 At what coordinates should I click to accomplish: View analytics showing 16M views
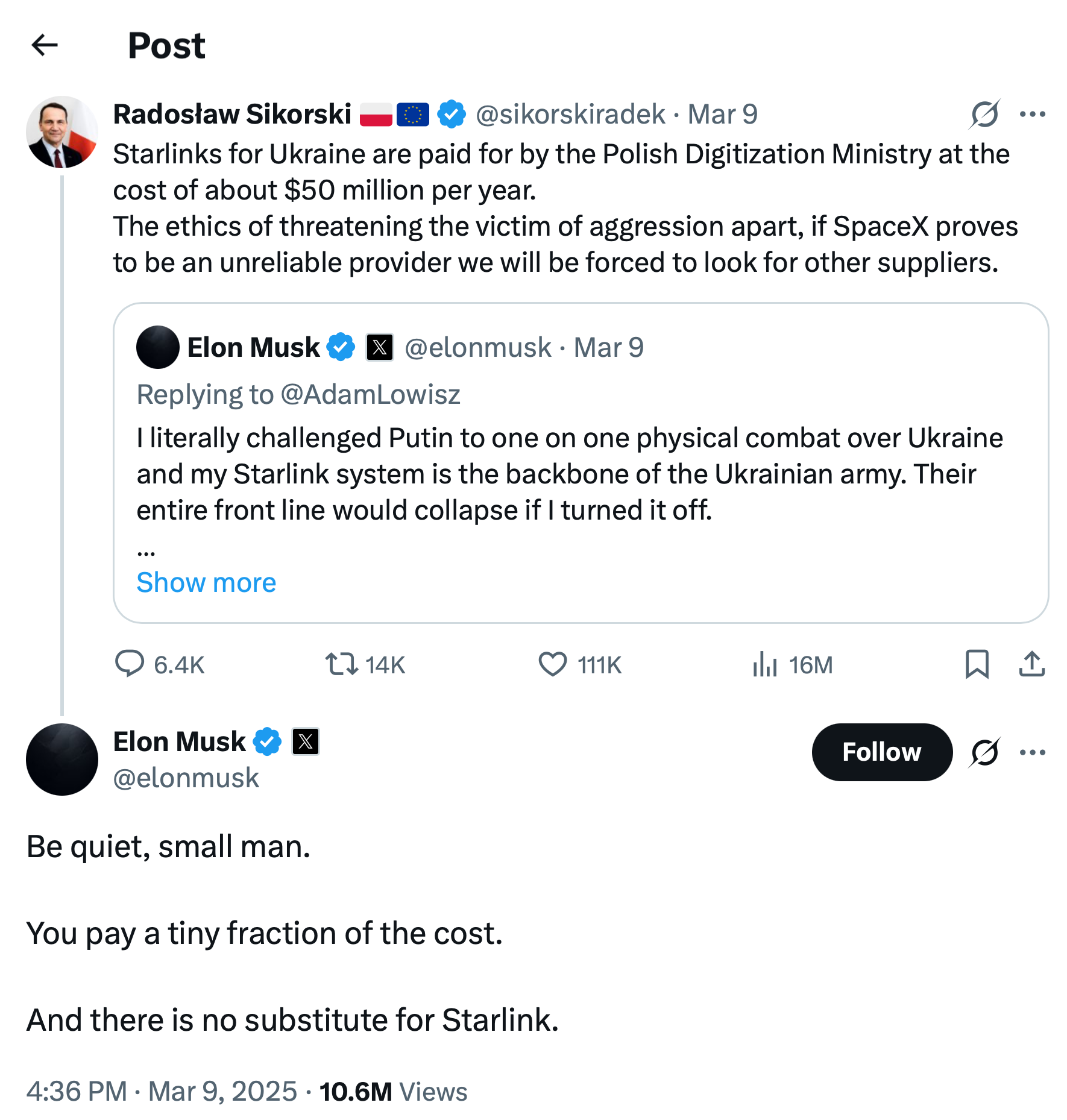(x=765, y=664)
